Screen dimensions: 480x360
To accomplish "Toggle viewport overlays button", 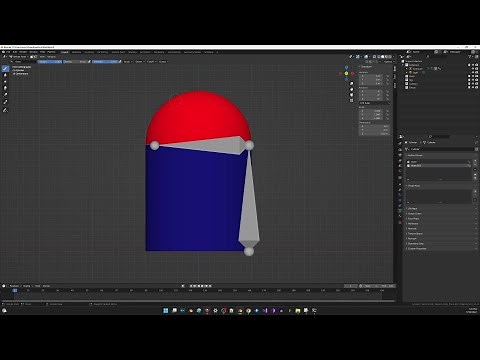I will [x=366, y=57].
